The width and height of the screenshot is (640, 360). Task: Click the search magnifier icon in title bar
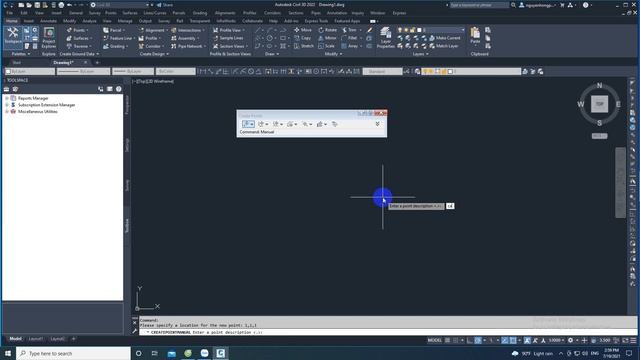coord(513,5)
